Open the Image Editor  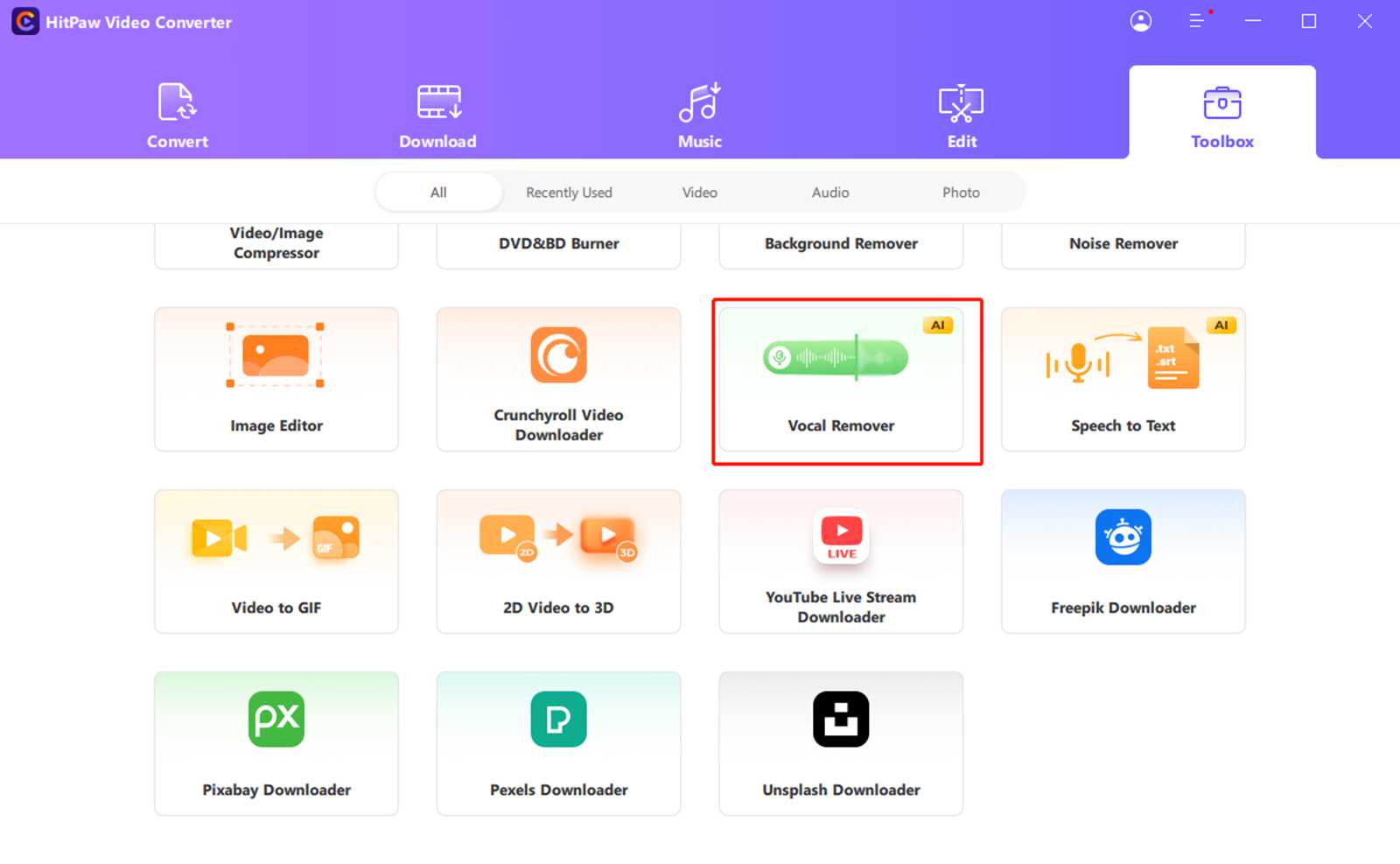[x=276, y=379]
